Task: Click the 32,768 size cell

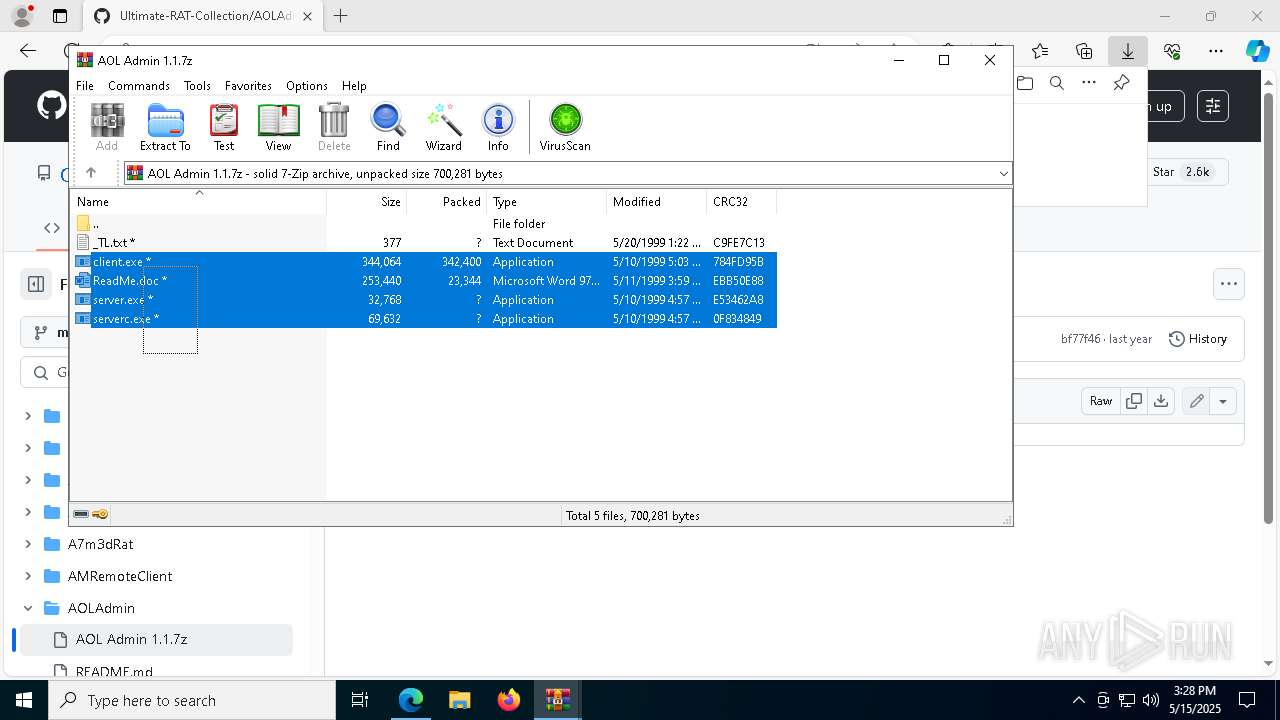Action: point(384,300)
